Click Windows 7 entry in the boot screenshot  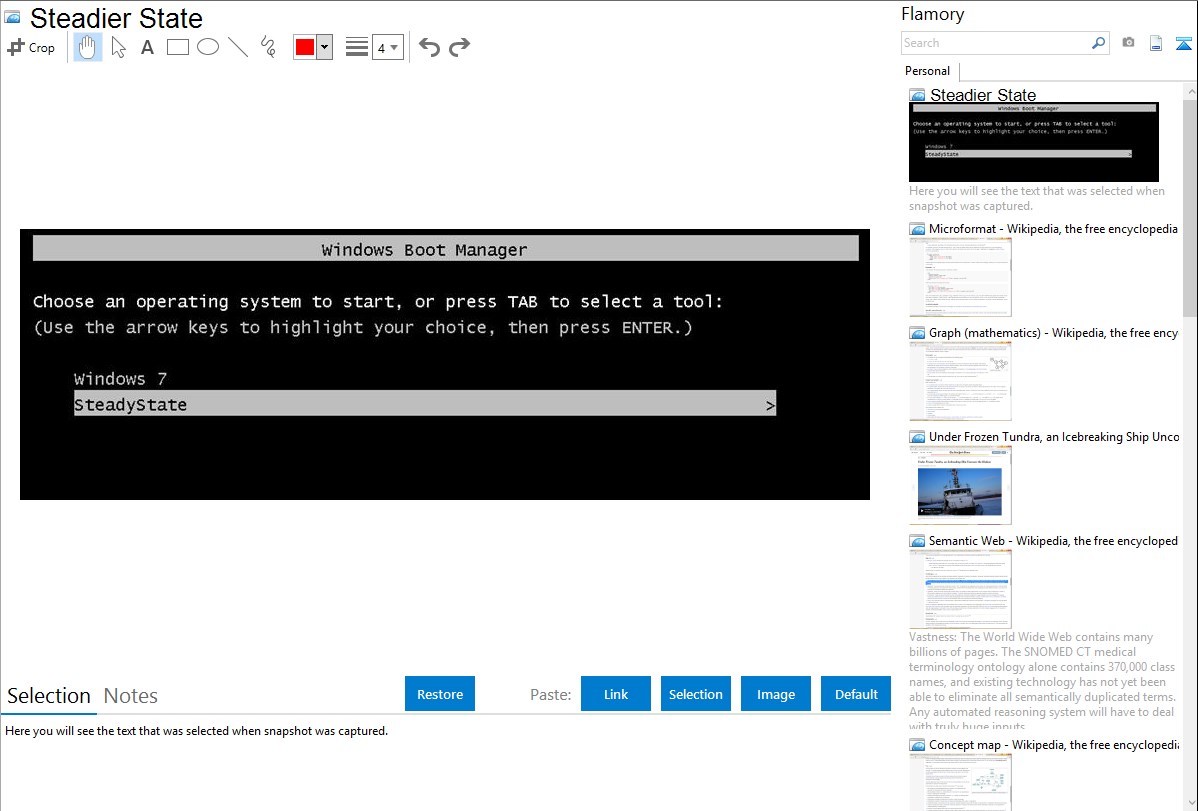click(x=120, y=378)
